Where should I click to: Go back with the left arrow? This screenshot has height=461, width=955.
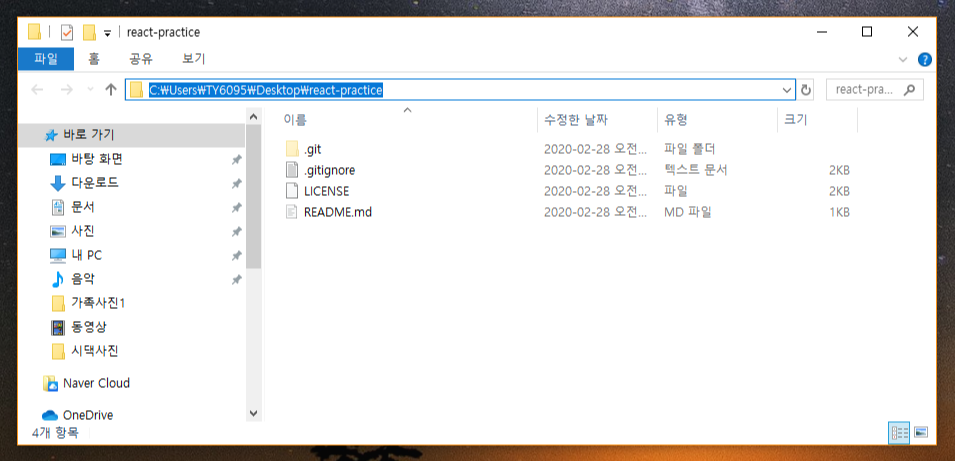point(37,90)
